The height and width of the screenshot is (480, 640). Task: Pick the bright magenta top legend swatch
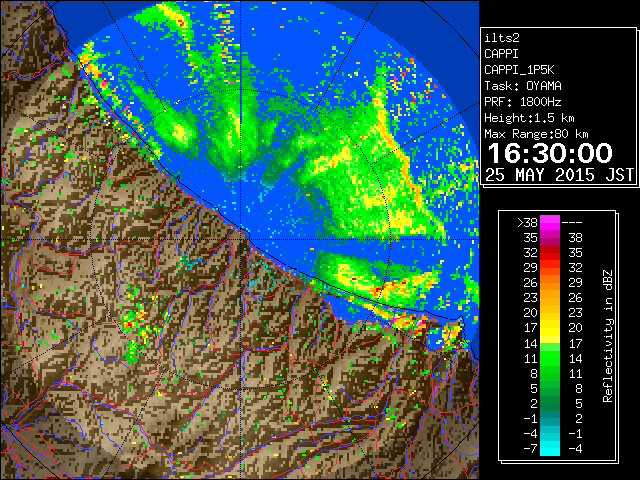click(550, 223)
